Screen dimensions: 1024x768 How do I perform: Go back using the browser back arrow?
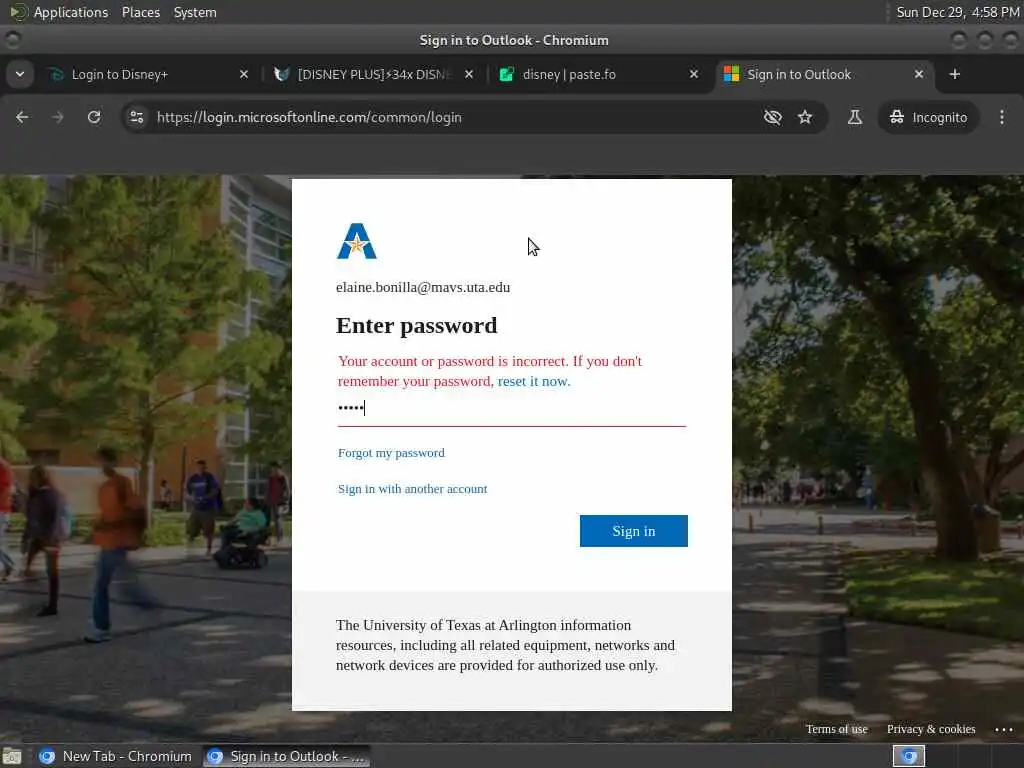[x=22, y=117]
